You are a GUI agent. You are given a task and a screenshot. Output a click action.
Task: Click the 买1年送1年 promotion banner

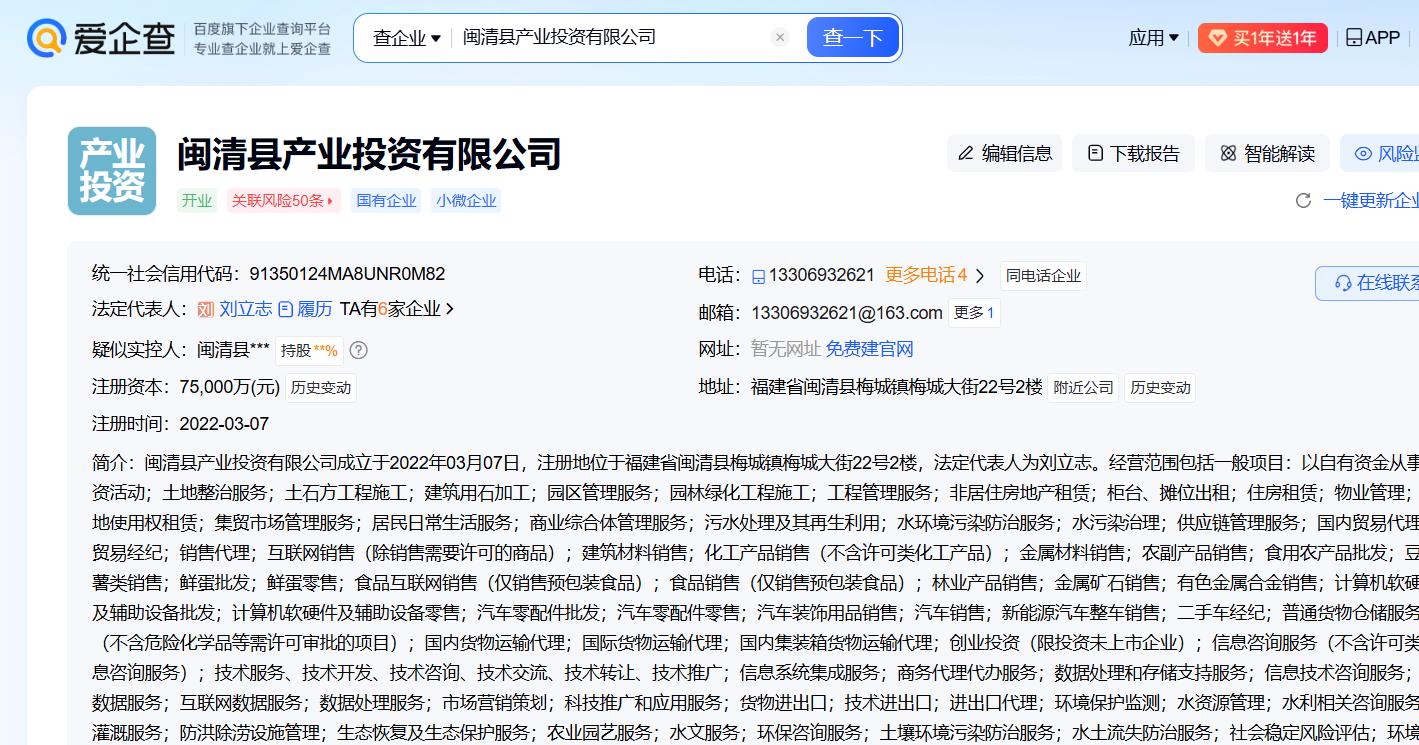point(1263,38)
